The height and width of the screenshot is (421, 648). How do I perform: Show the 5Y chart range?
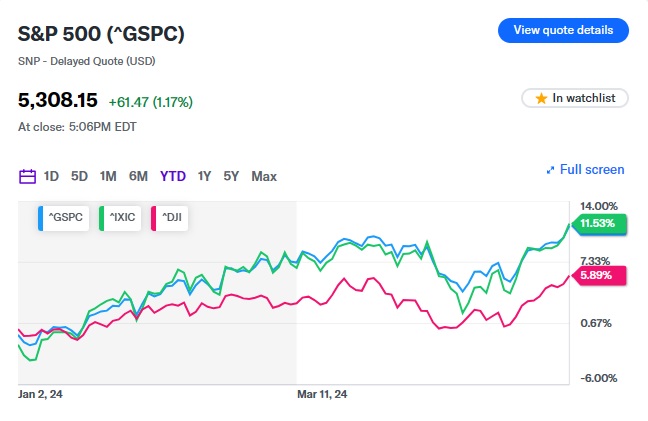(x=231, y=176)
